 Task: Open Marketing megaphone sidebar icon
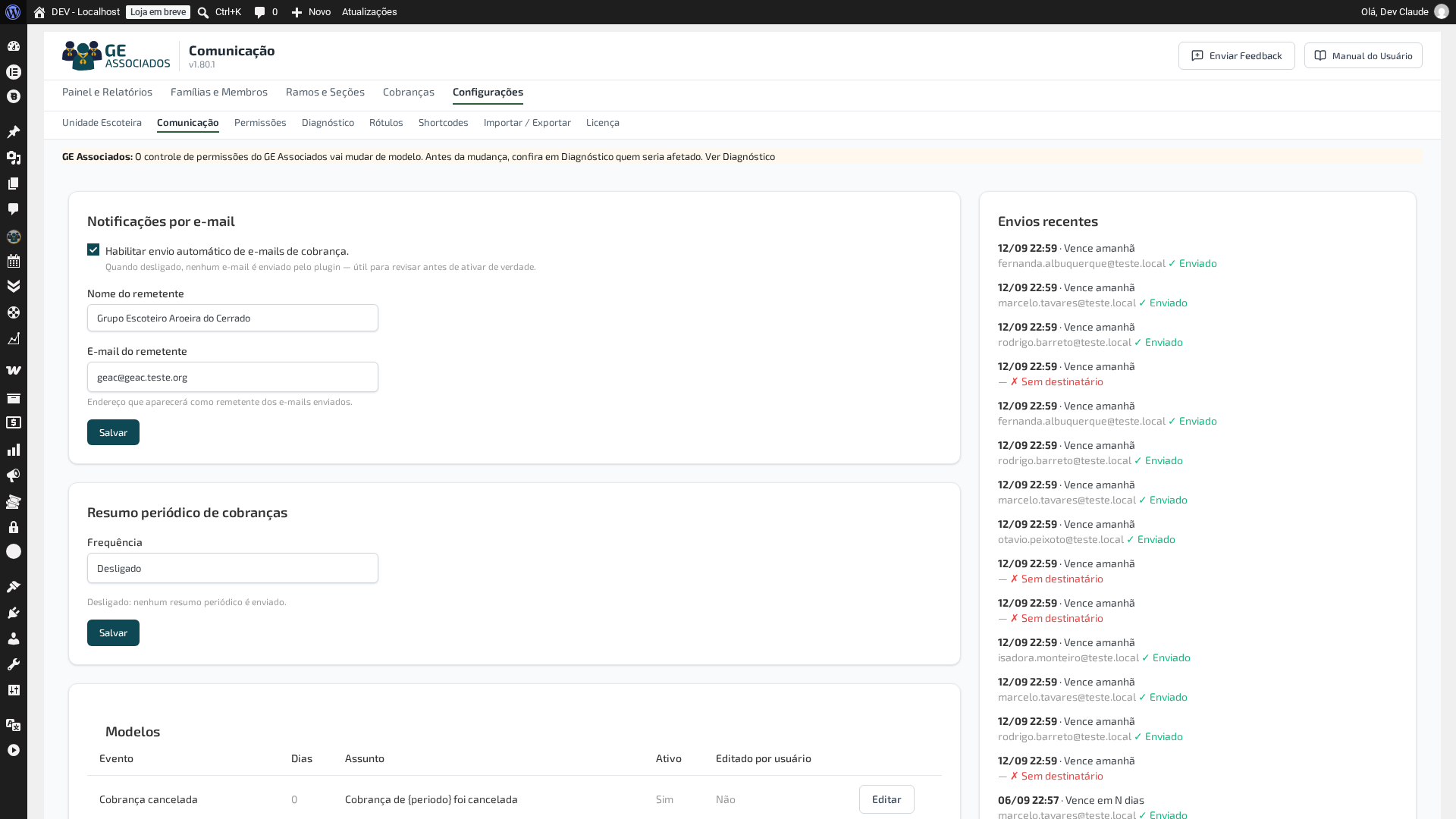pyautogui.click(x=14, y=475)
